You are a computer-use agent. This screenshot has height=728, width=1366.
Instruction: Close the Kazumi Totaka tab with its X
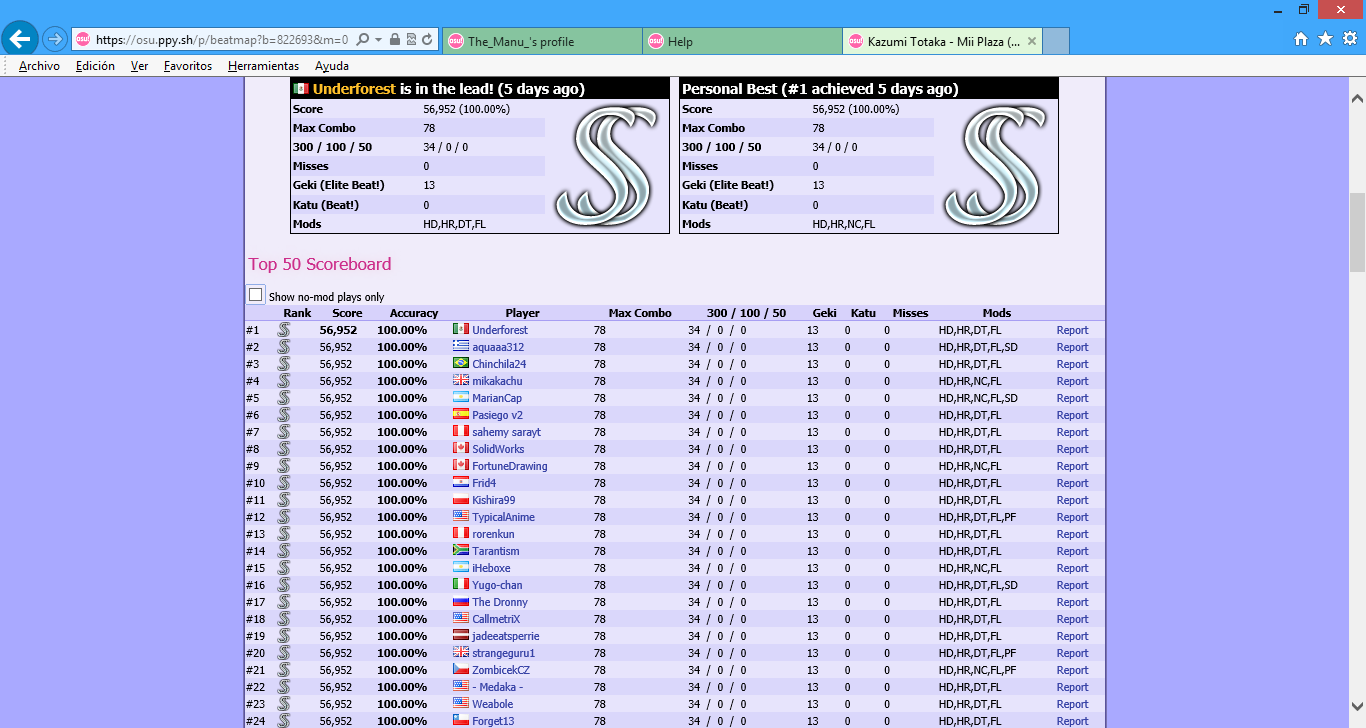[x=1032, y=41]
